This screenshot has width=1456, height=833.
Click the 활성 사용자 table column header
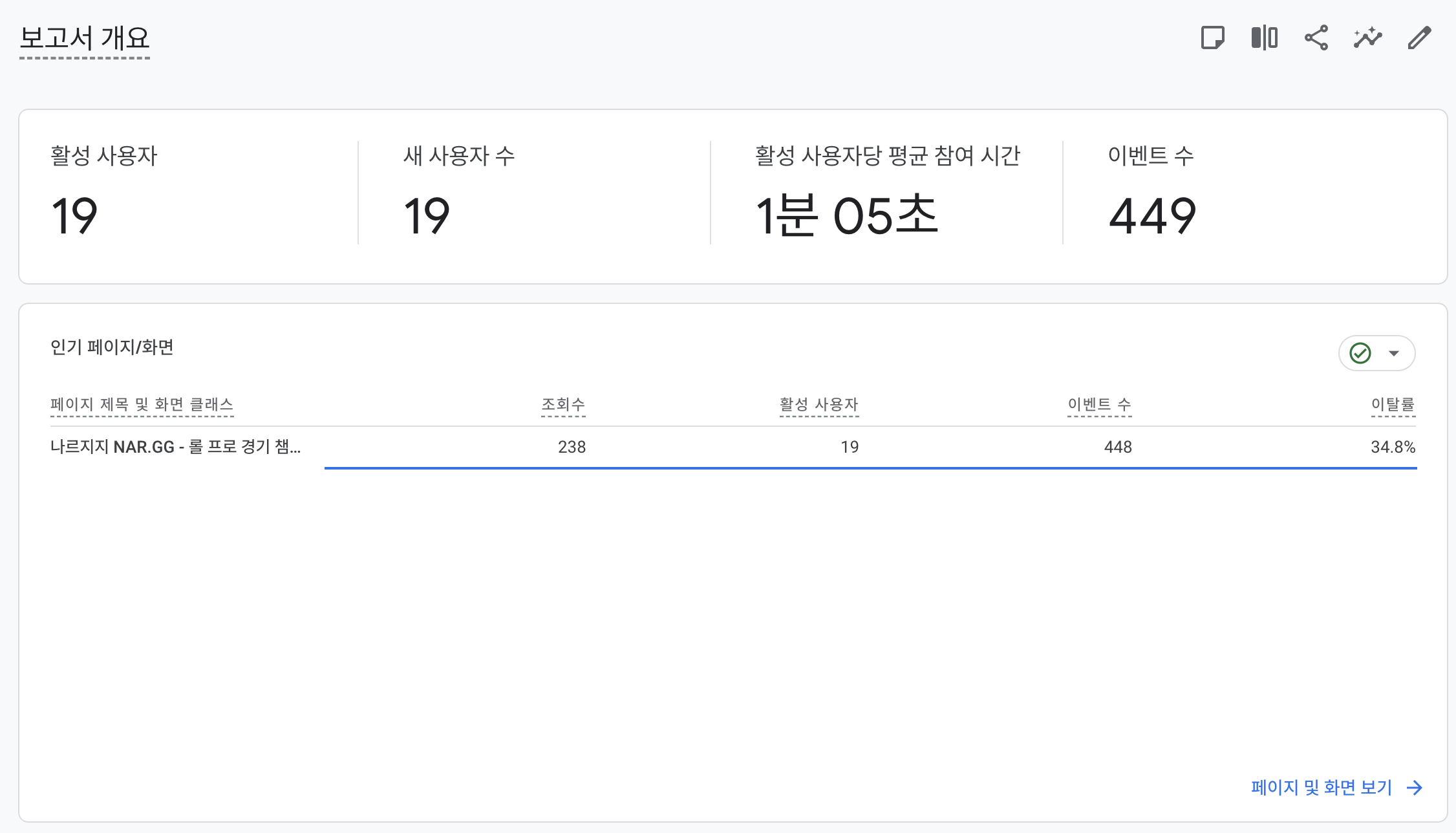819,405
